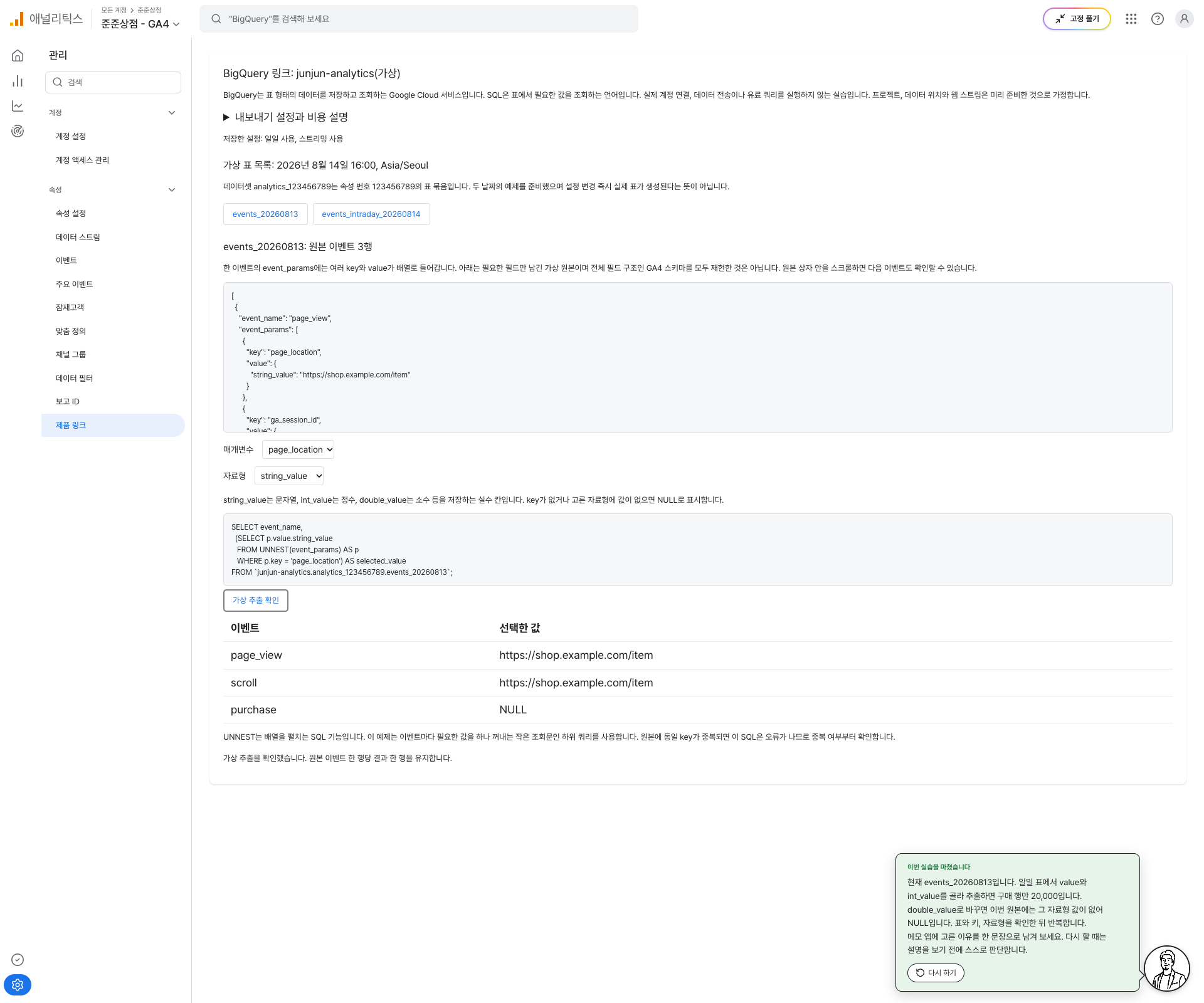
Task: Open the Reports bar chart icon
Action: [x=18, y=81]
